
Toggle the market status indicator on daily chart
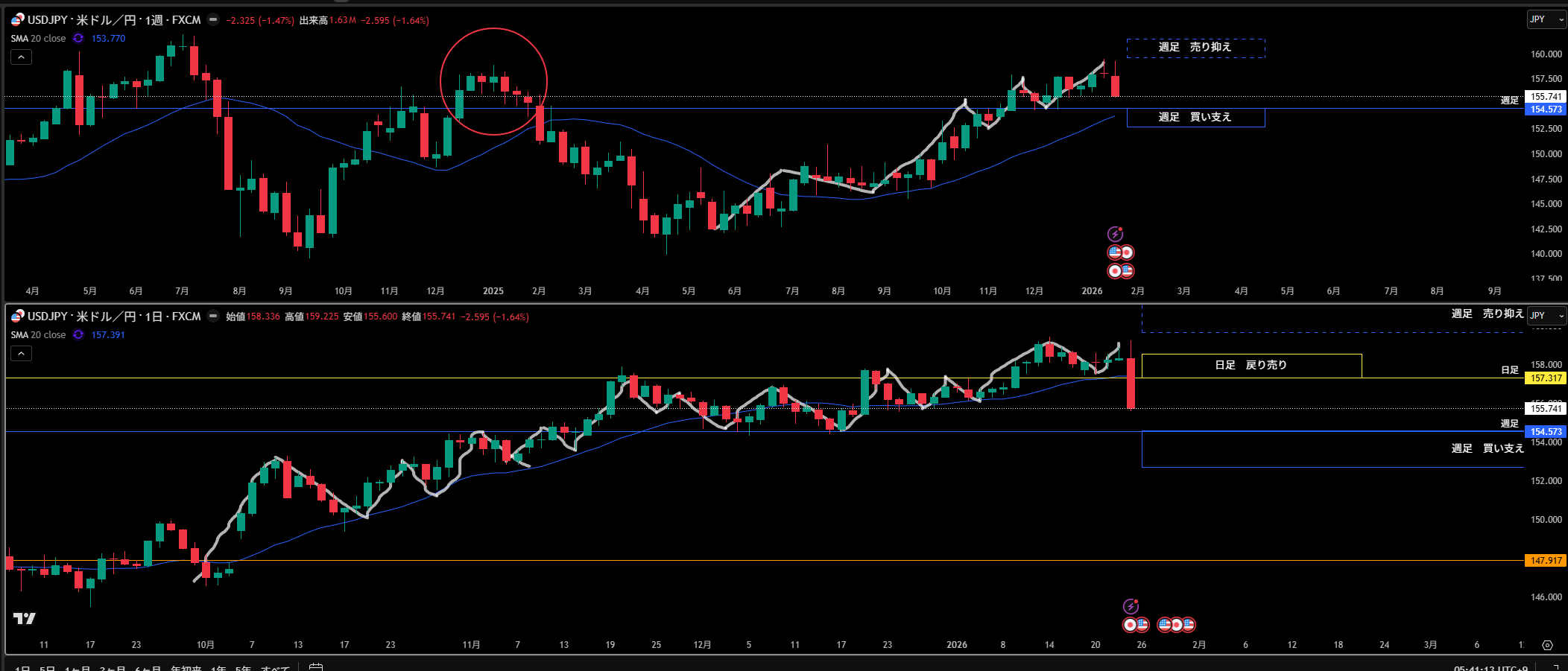click(213, 317)
